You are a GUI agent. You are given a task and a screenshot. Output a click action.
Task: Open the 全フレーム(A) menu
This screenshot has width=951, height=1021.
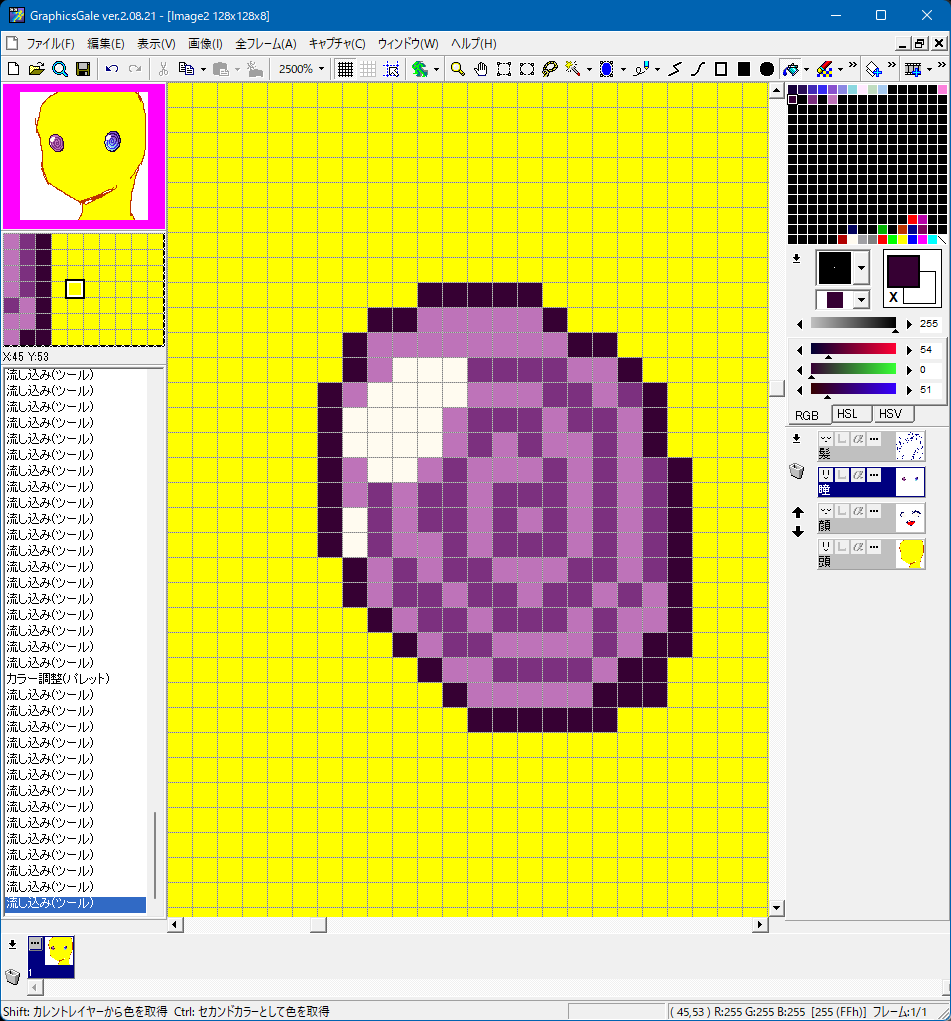[266, 44]
